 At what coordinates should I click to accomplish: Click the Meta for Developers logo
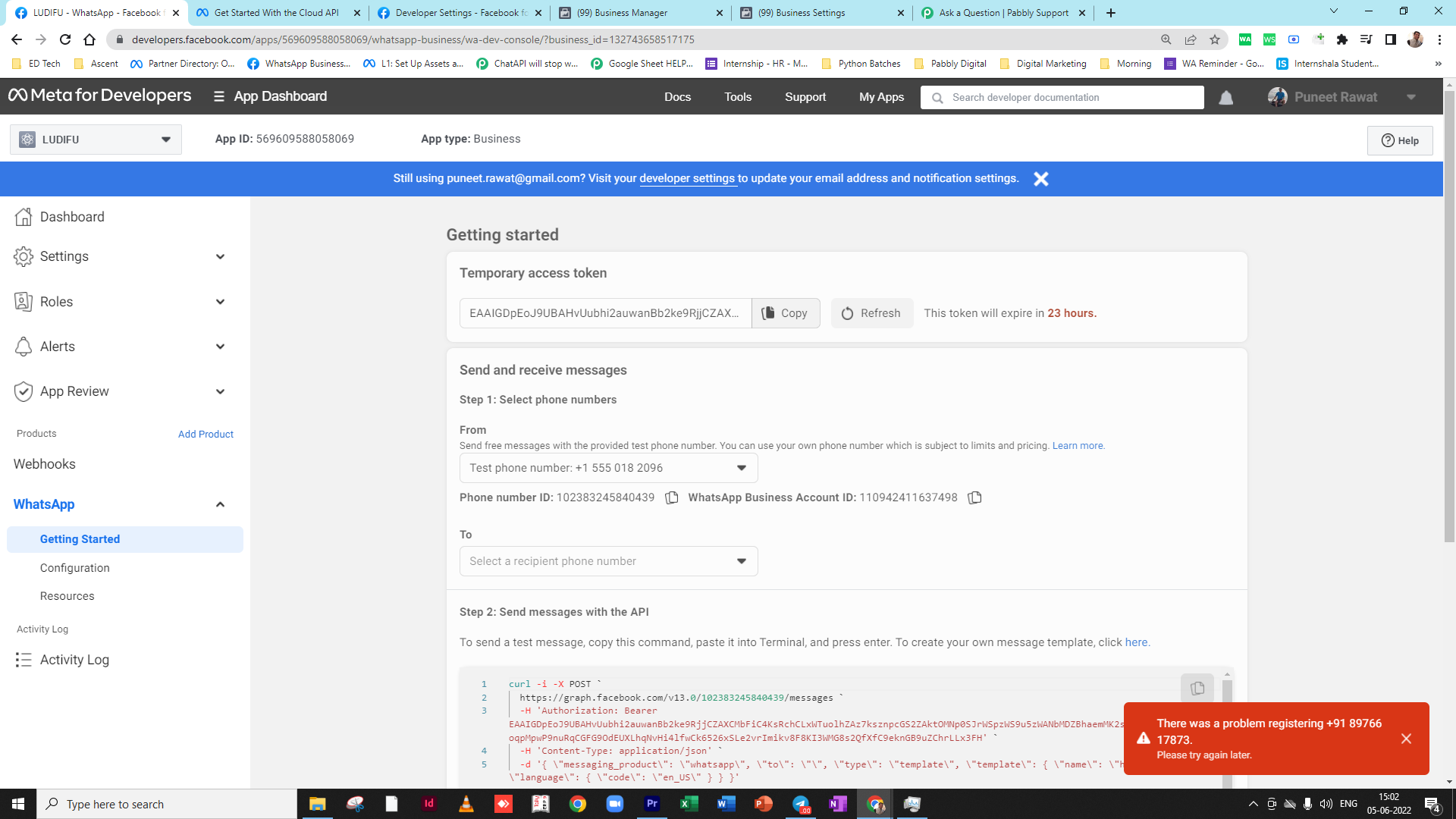pyautogui.click(x=99, y=96)
